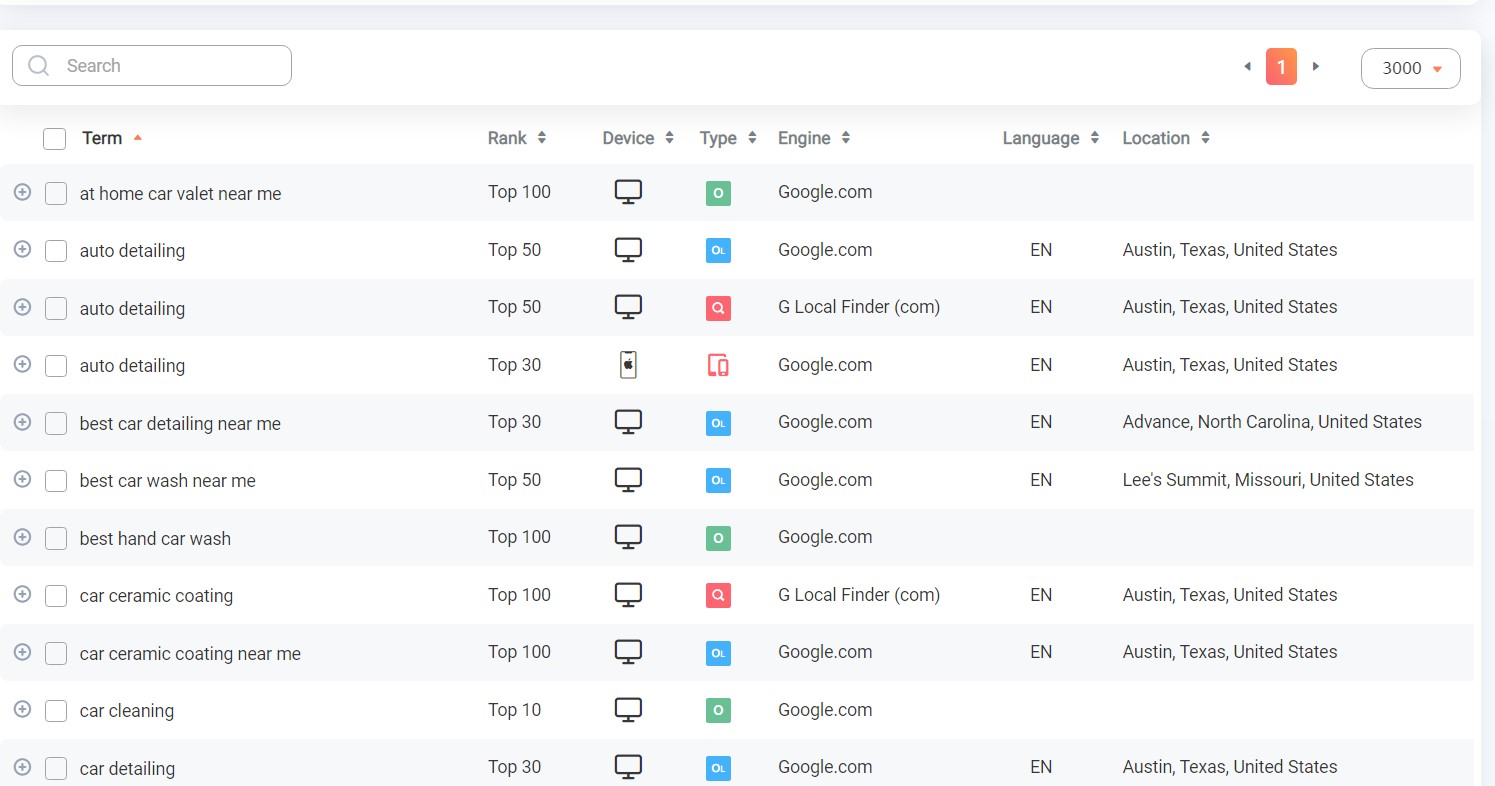Click the term 'at home car valet near me'

click(x=180, y=194)
